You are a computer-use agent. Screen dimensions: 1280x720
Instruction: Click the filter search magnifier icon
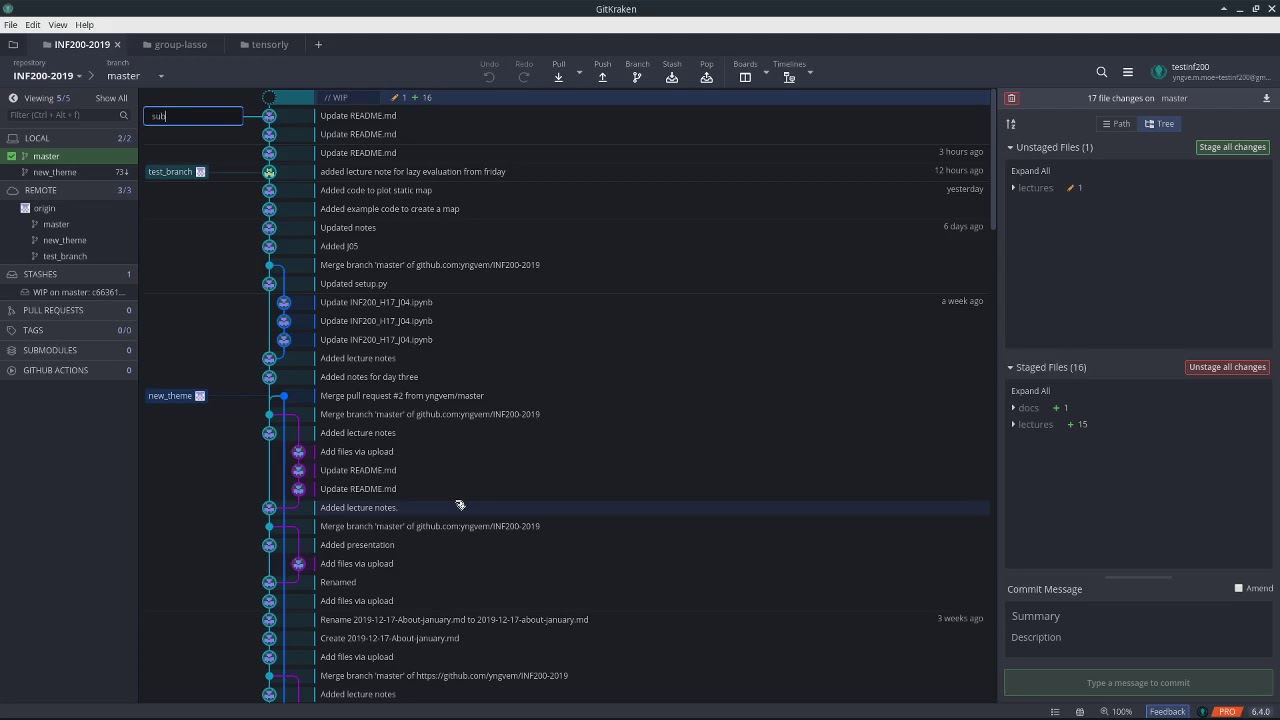(124, 115)
